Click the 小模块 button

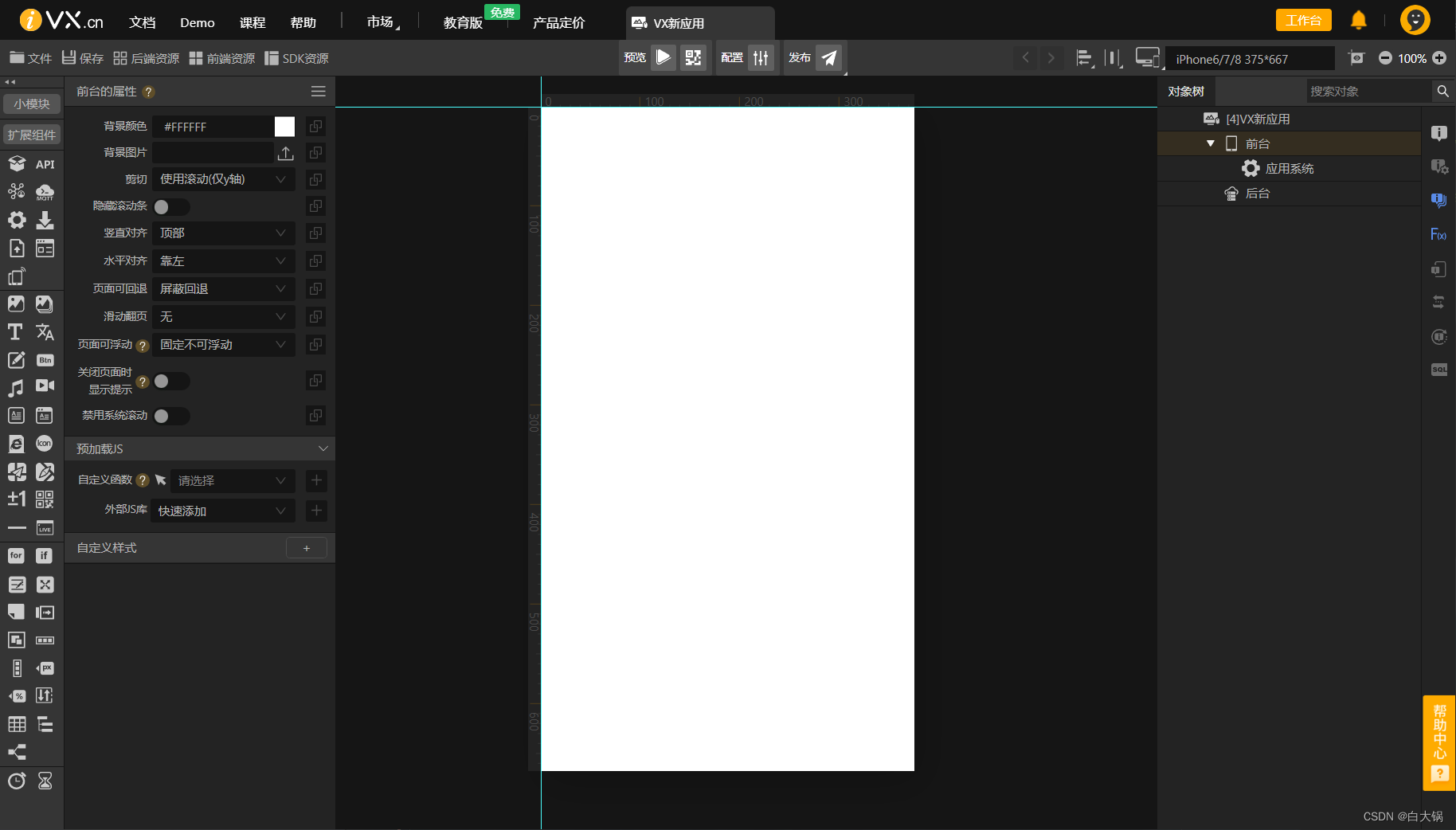click(32, 104)
